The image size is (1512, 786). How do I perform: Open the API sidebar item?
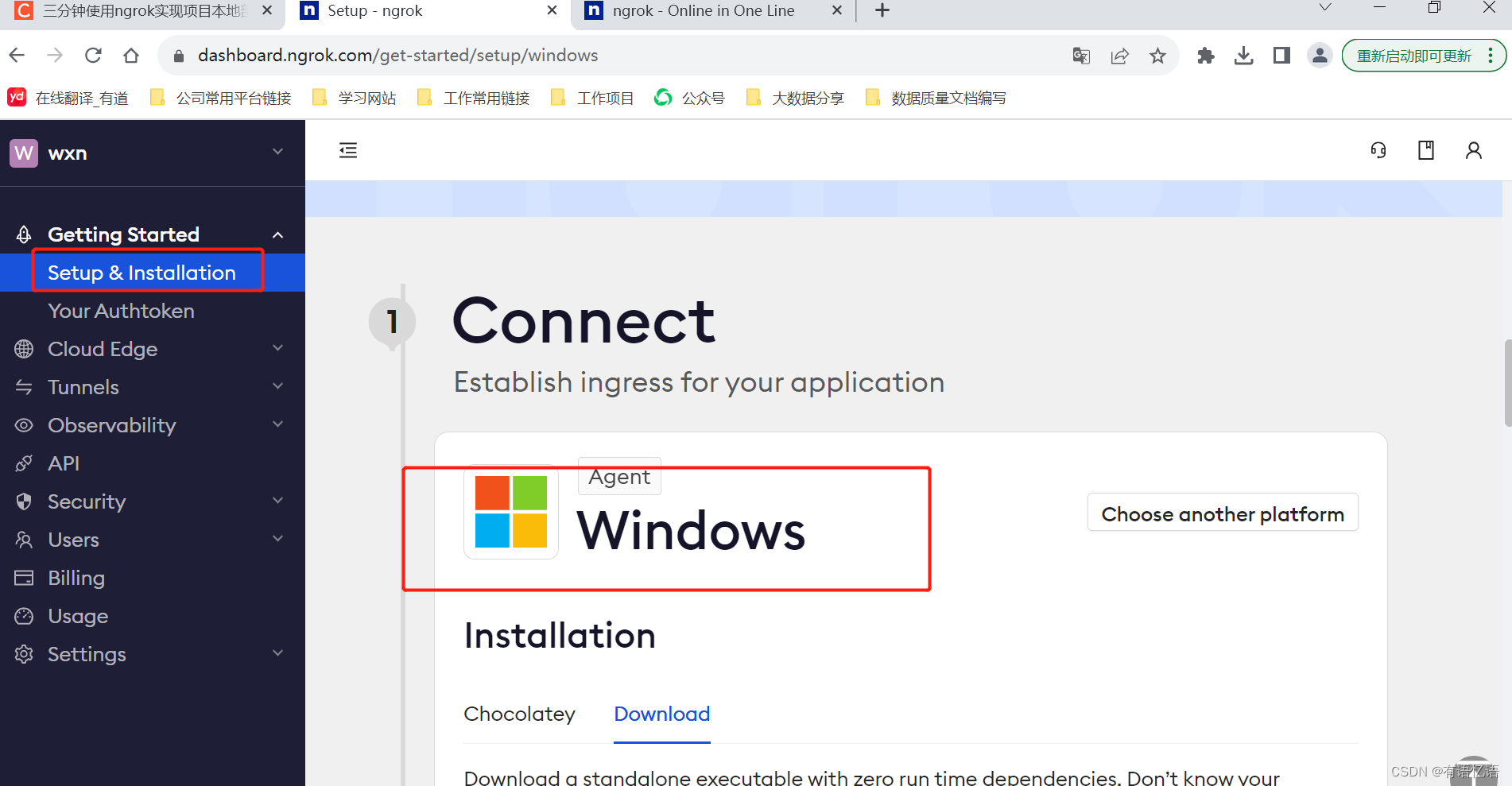64,463
